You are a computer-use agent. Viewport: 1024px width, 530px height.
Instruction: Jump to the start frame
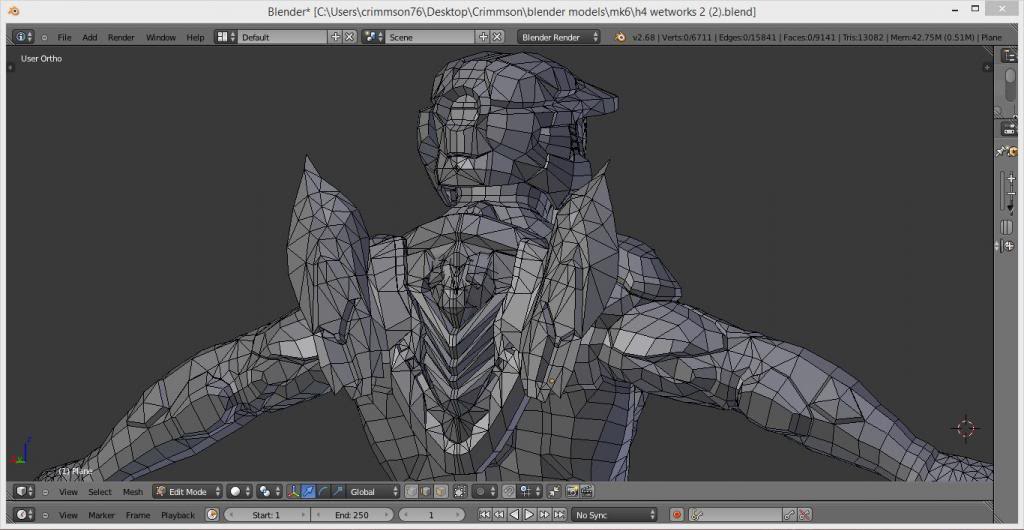485,515
